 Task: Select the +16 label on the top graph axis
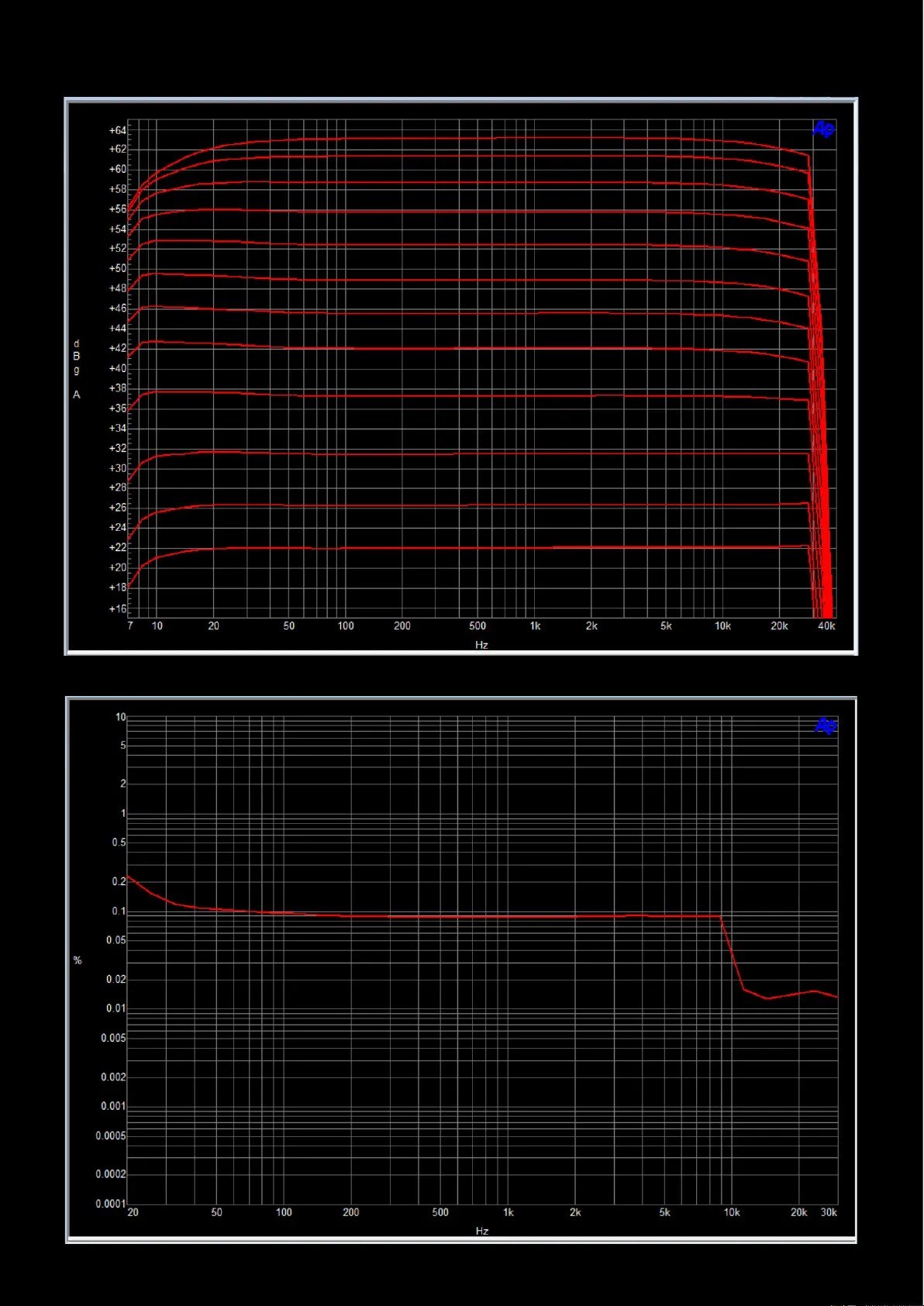[117, 609]
